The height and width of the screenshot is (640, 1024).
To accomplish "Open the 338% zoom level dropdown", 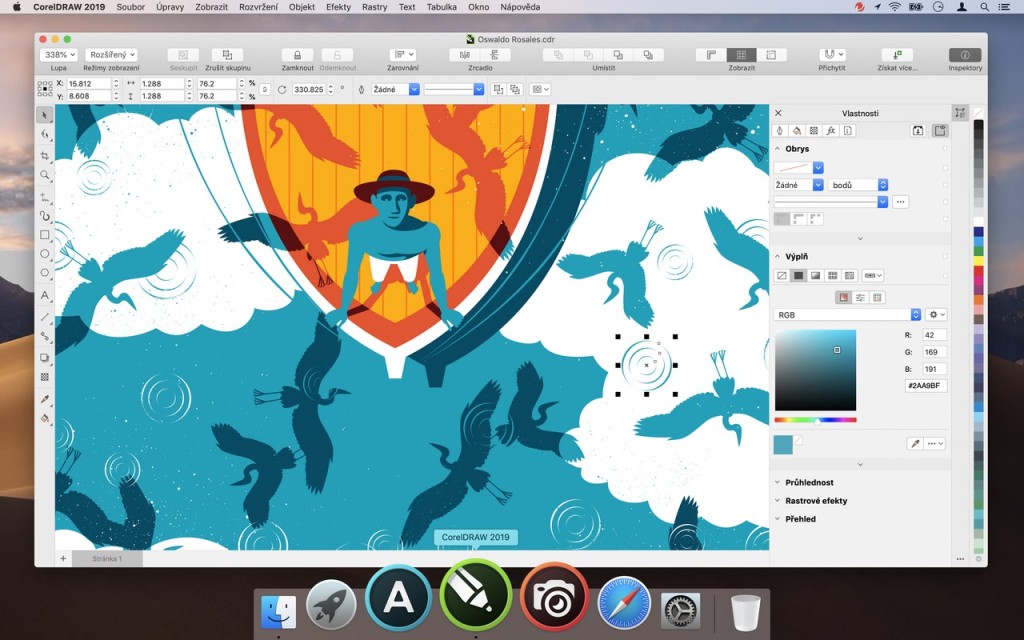I will coord(59,55).
